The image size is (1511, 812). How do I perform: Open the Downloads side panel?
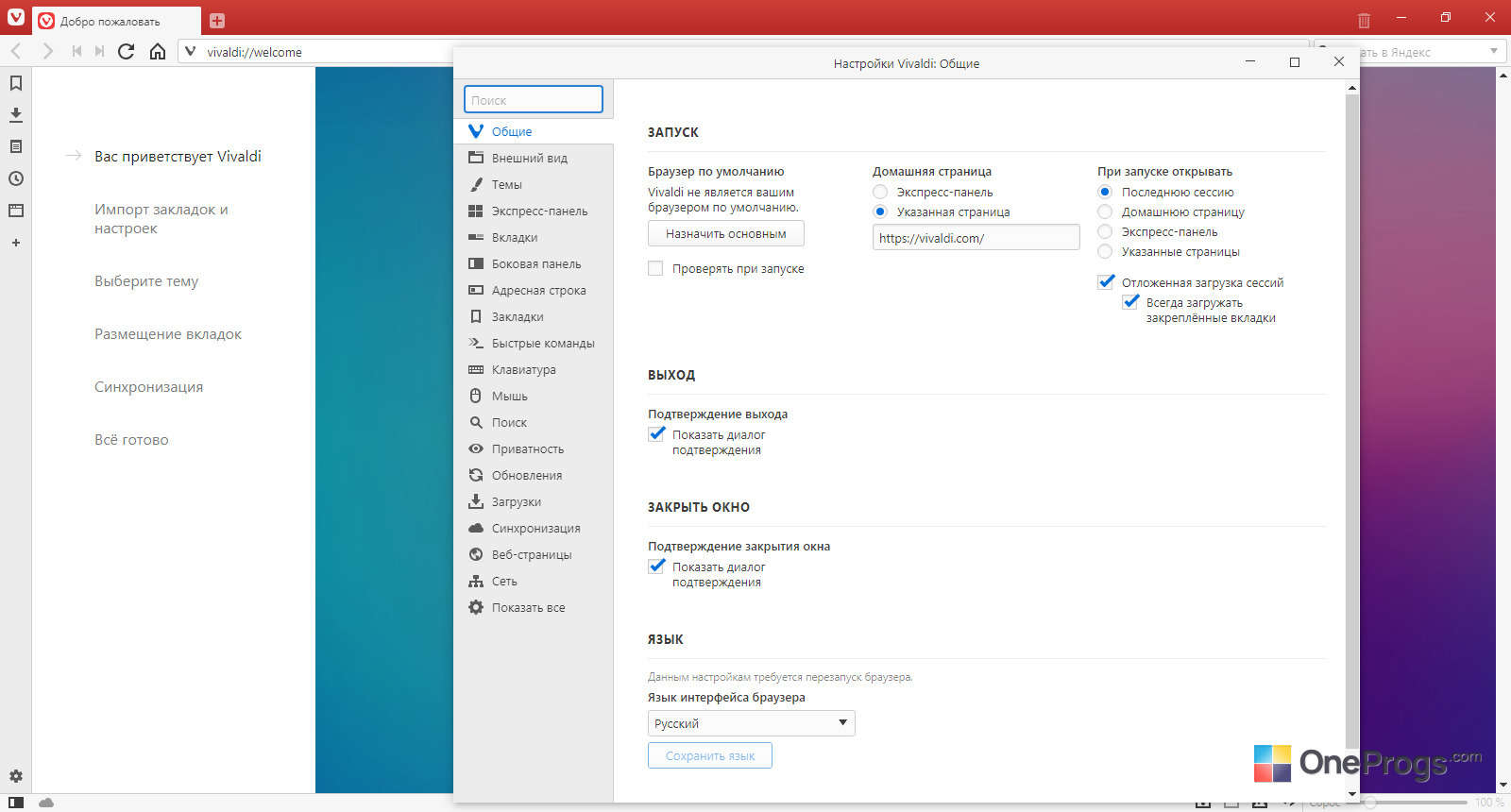[16, 115]
